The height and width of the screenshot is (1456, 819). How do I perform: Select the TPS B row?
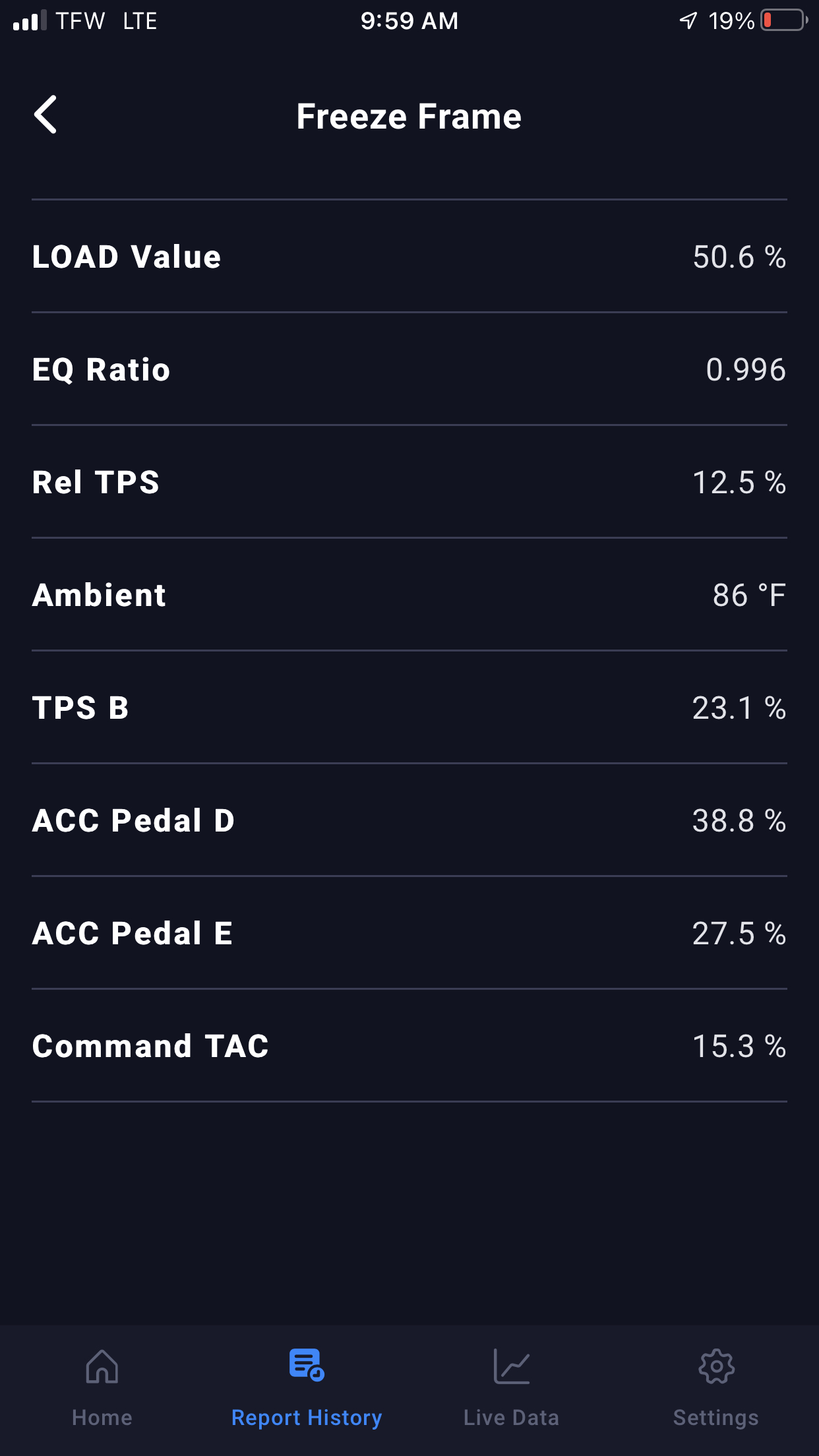409,708
